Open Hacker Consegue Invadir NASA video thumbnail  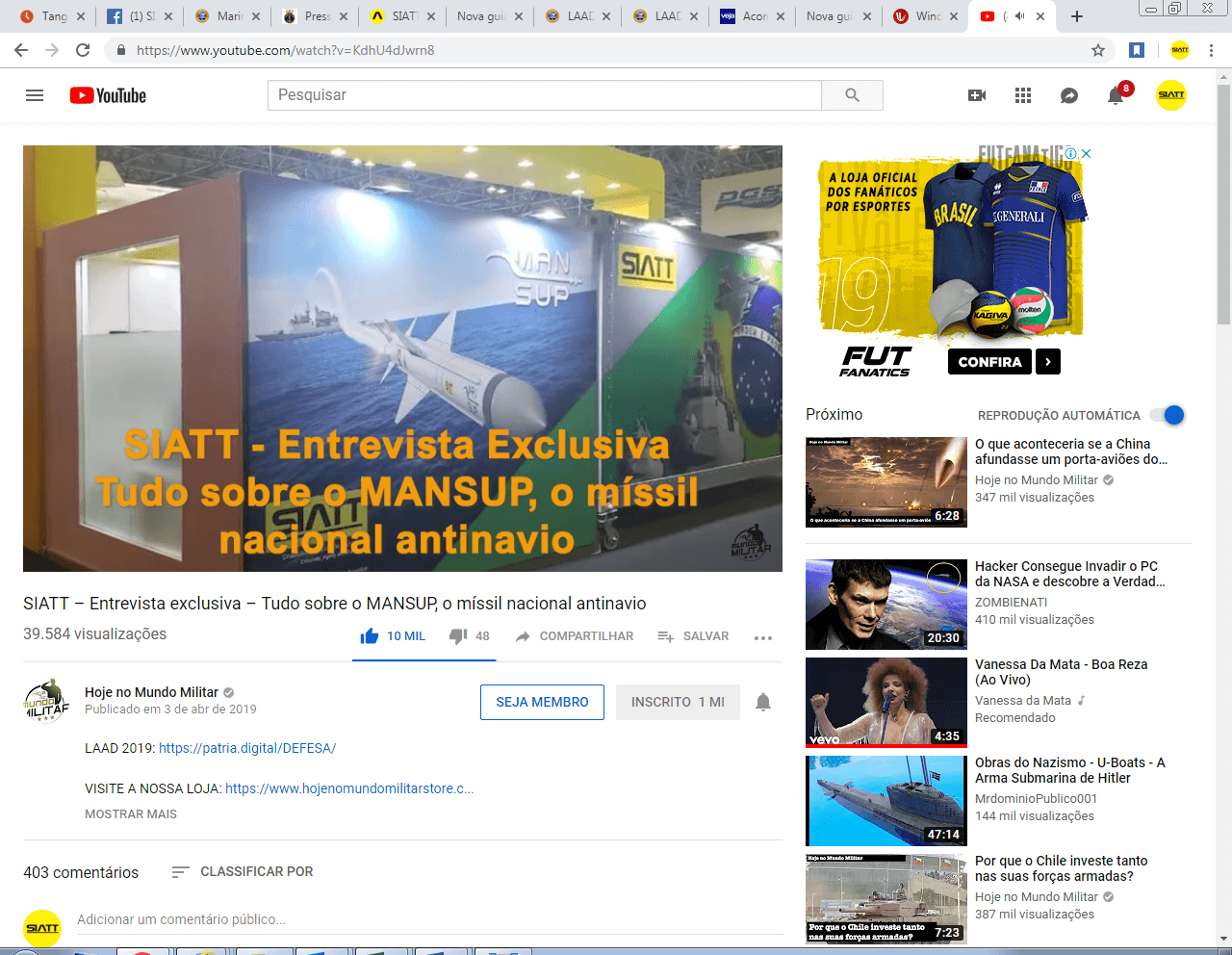point(886,605)
